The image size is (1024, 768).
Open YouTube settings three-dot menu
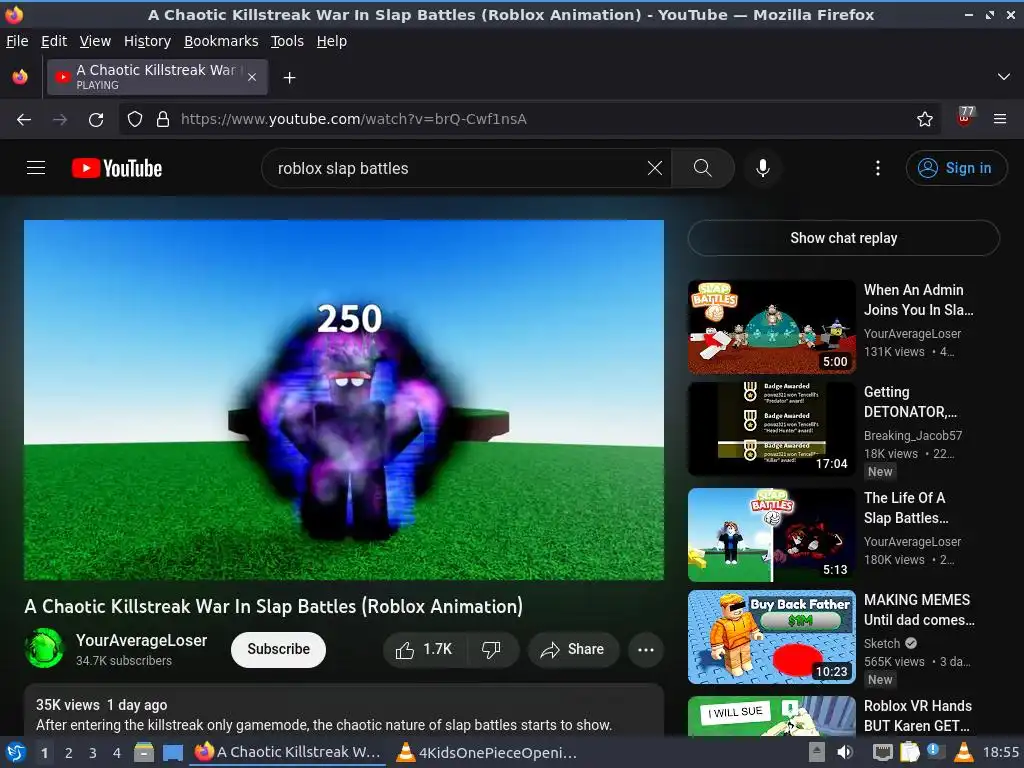click(x=878, y=168)
